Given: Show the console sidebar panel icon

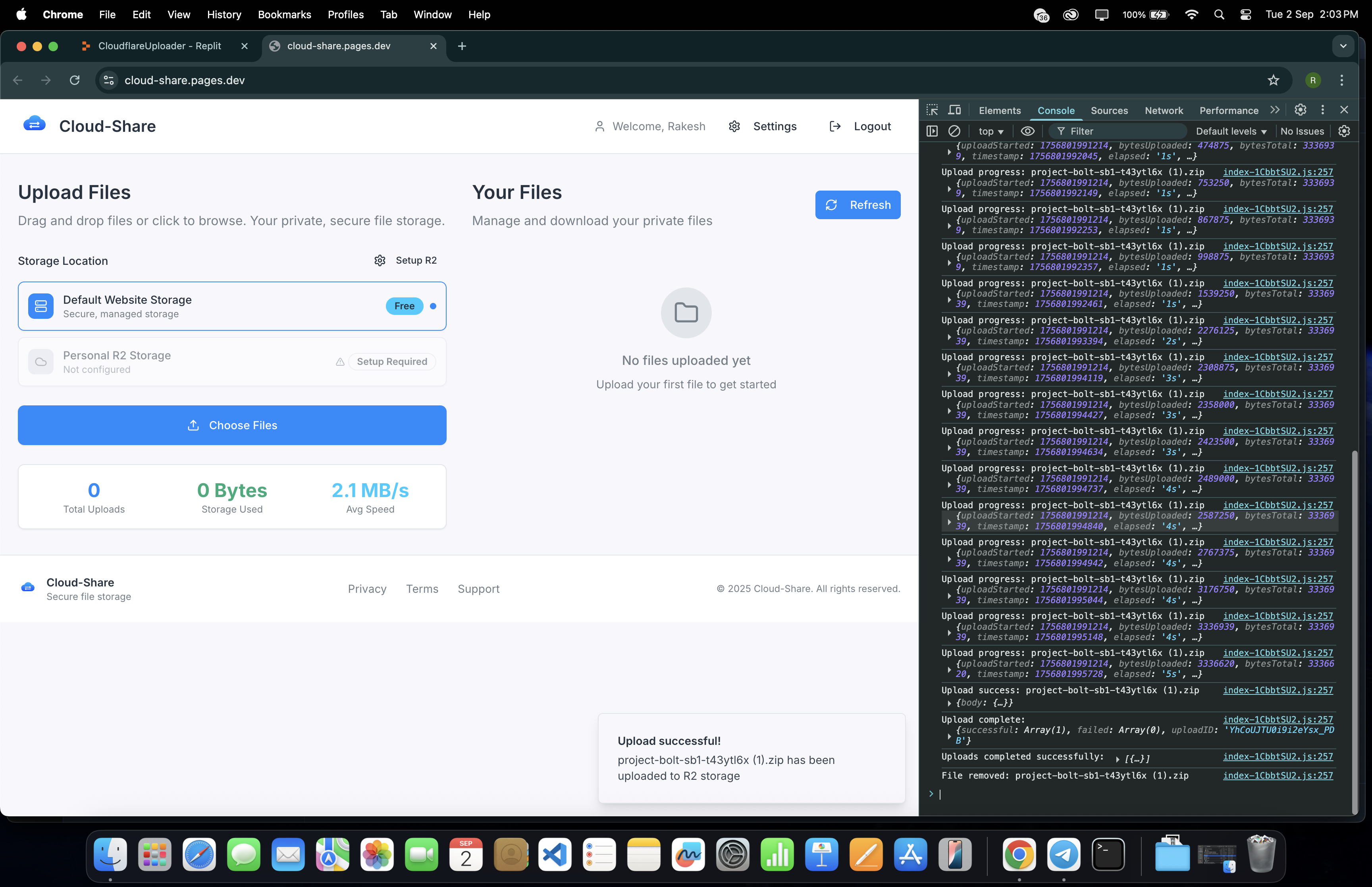Looking at the screenshot, I should pyautogui.click(x=932, y=131).
